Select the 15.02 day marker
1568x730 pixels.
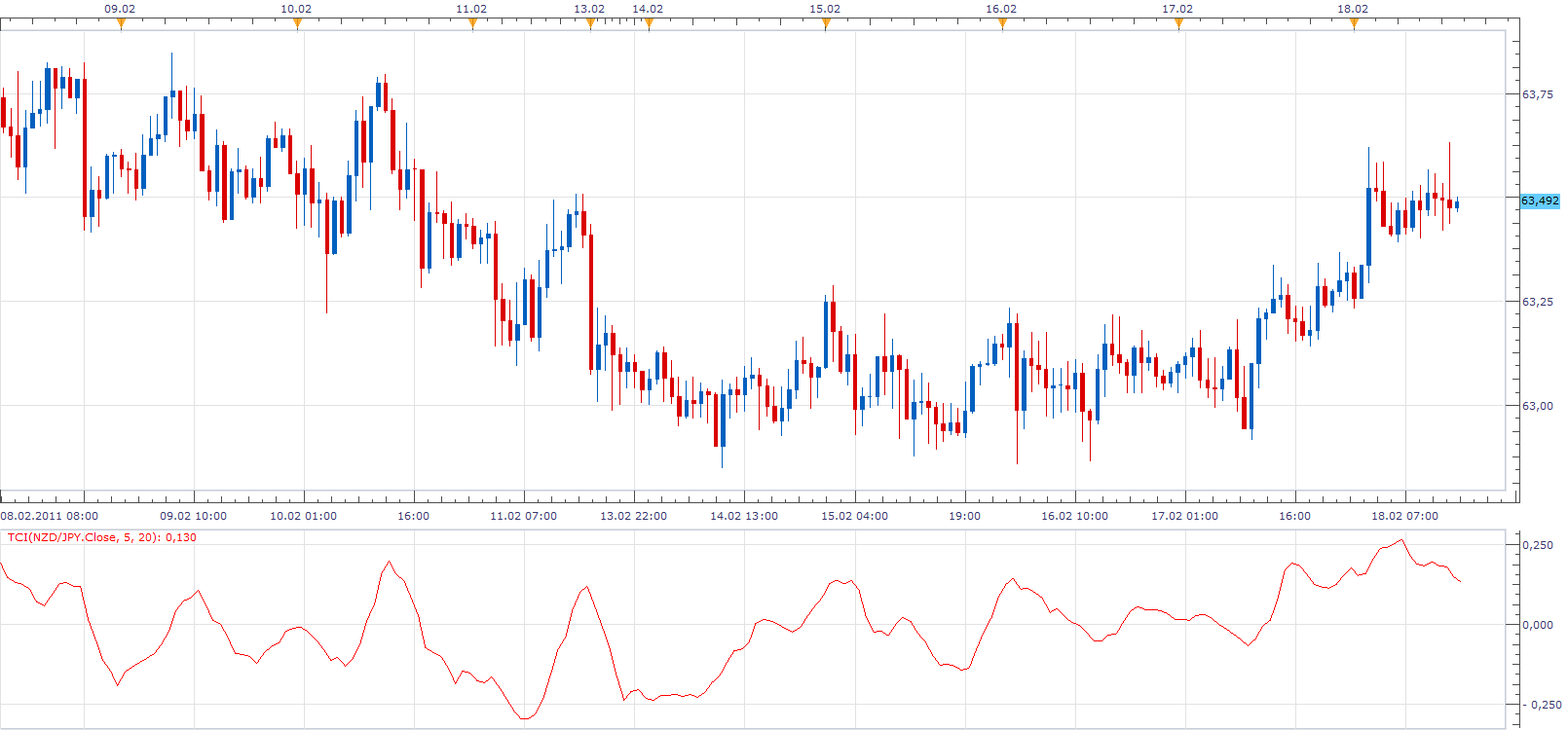point(826,24)
